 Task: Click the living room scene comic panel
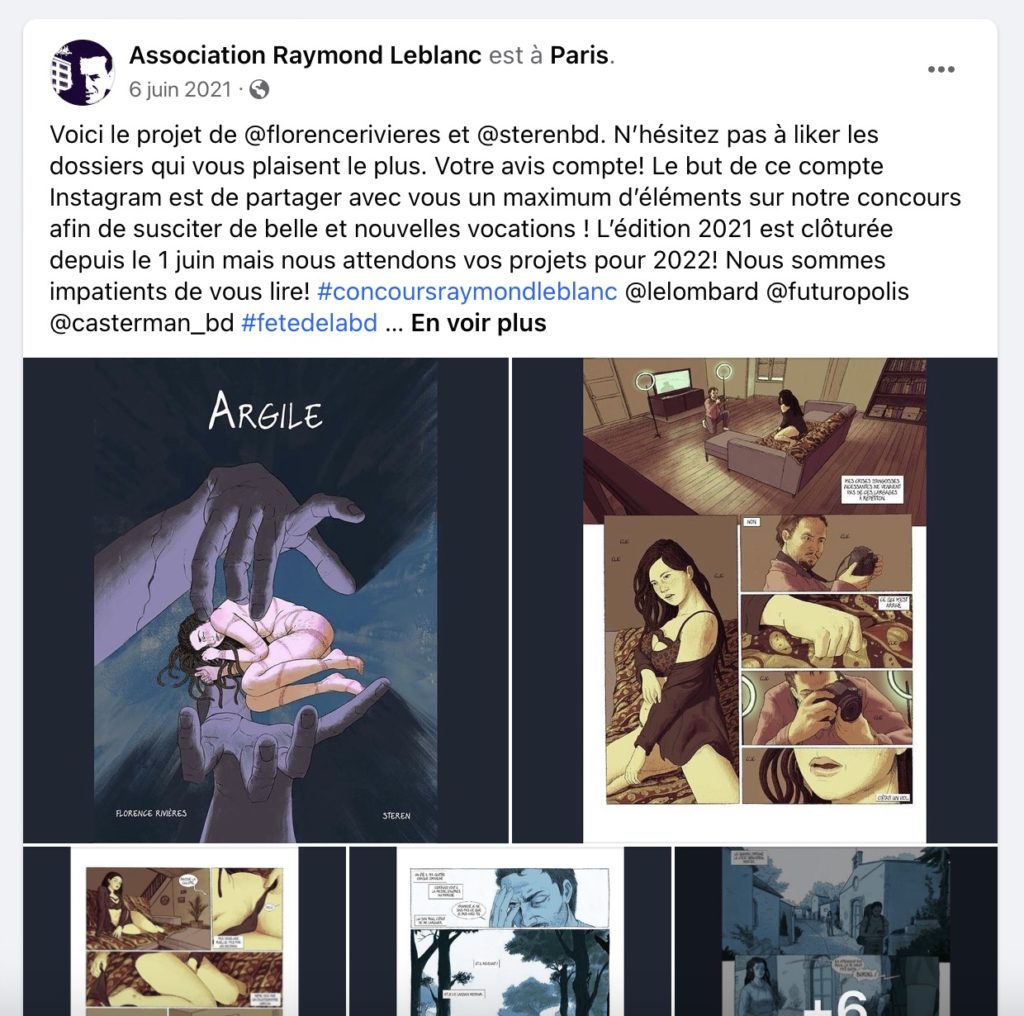(754, 441)
